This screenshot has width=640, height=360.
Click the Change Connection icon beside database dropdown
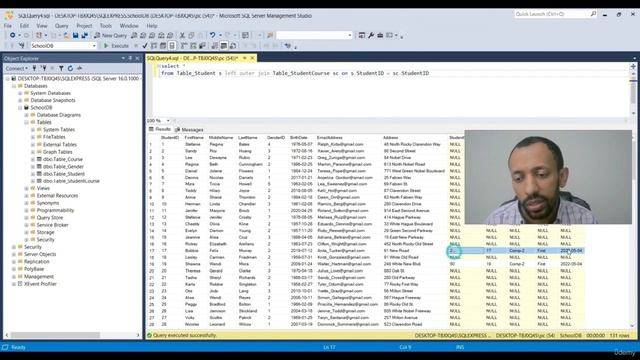point(21,46)
